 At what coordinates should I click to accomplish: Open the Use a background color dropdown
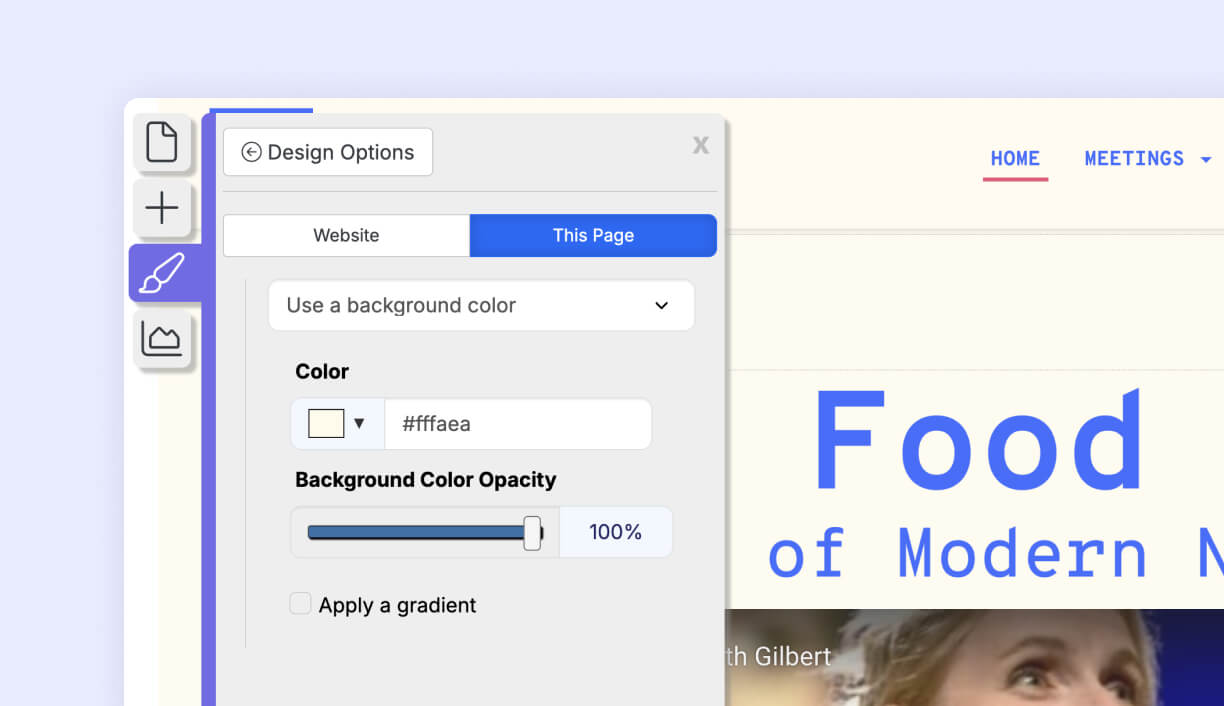[481, 305]
